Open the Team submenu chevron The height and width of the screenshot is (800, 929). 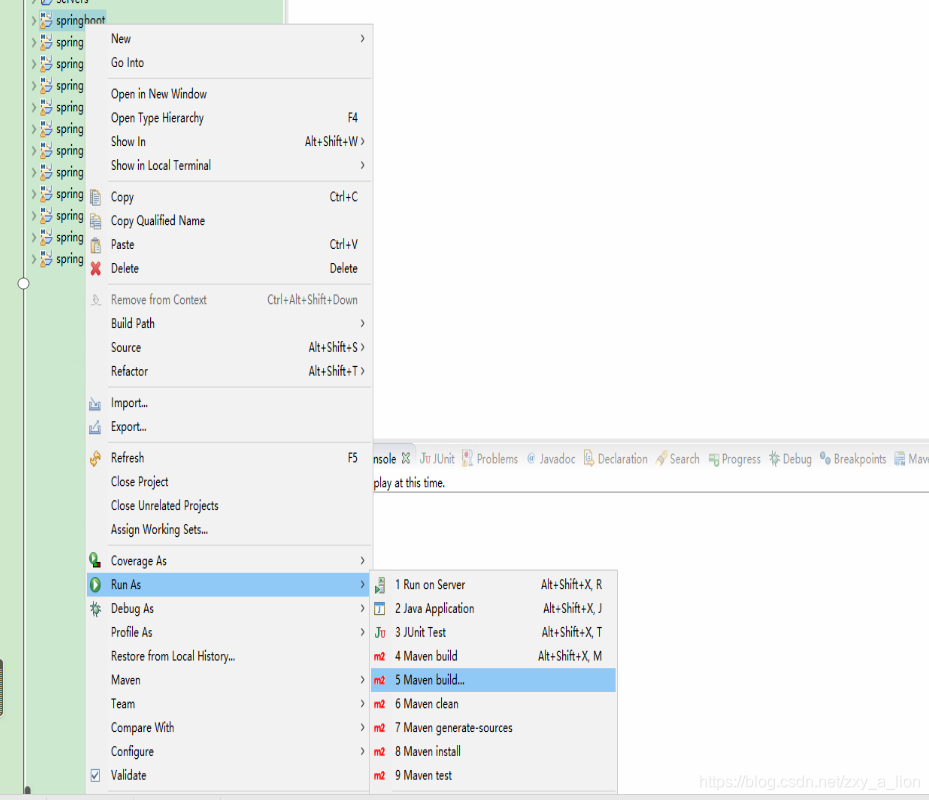[361, 703]
